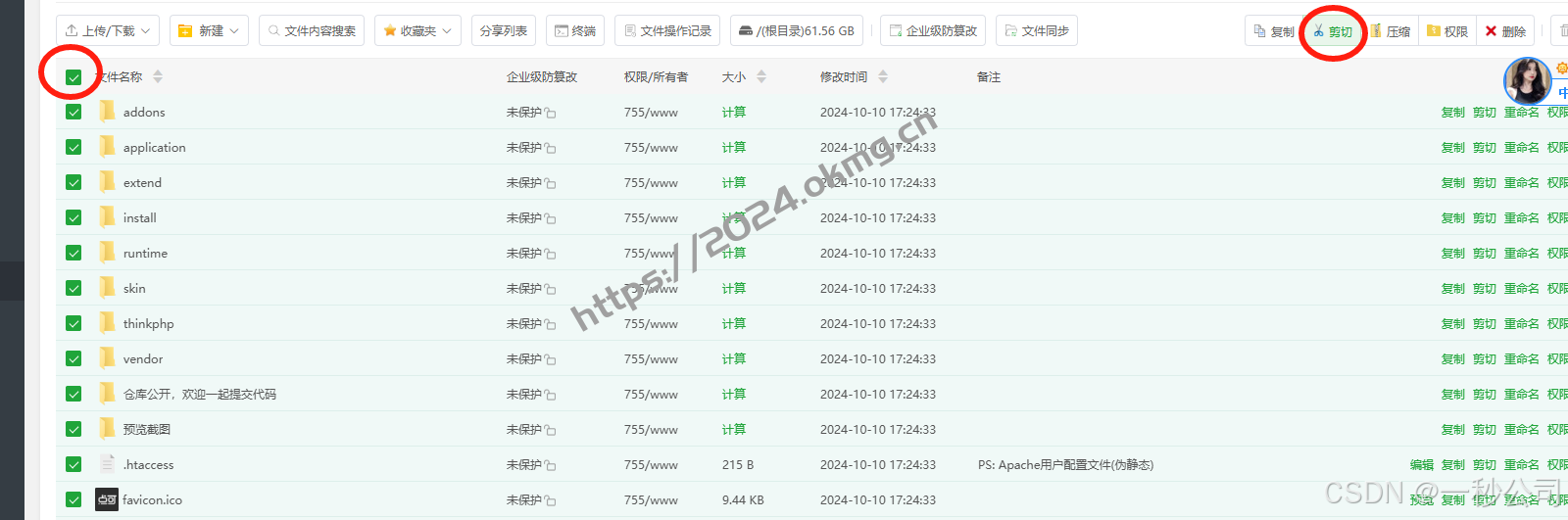Click the 剪切 toolbar button
The image size is (1568, 520).
click(1333, 31)
